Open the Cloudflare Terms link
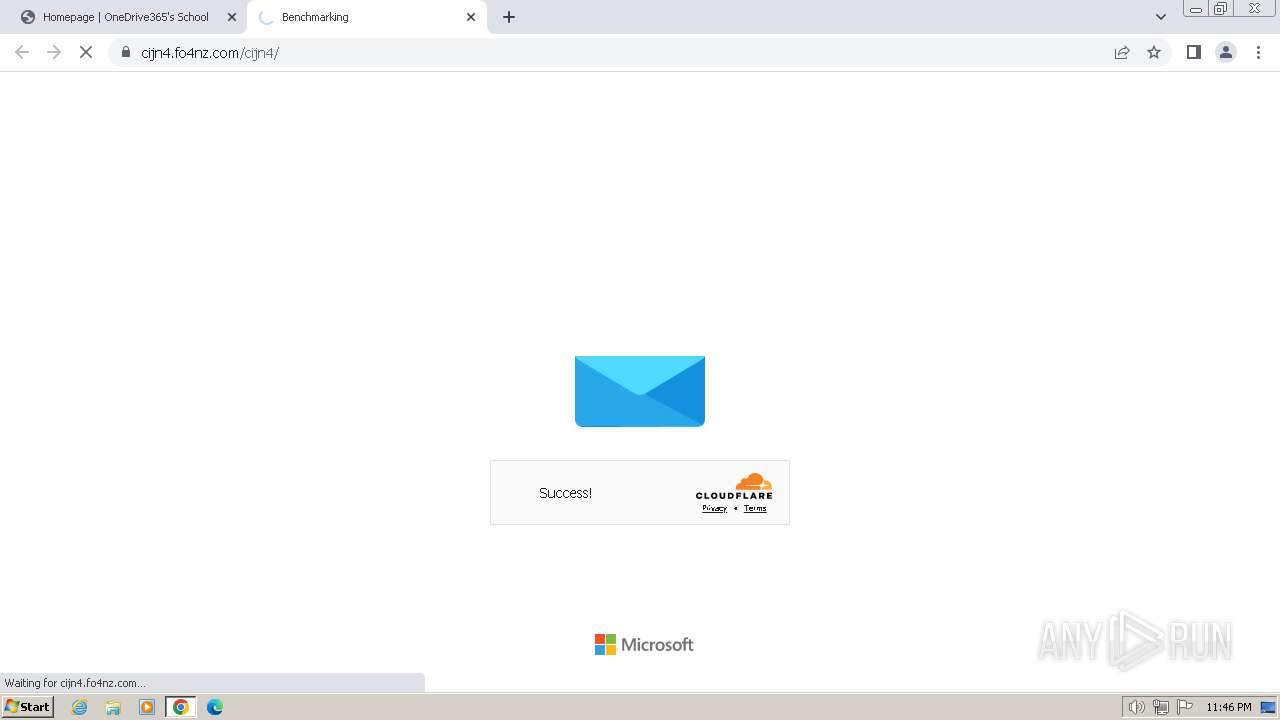This screenshot has height=720, width=1280. coord(755,508)
